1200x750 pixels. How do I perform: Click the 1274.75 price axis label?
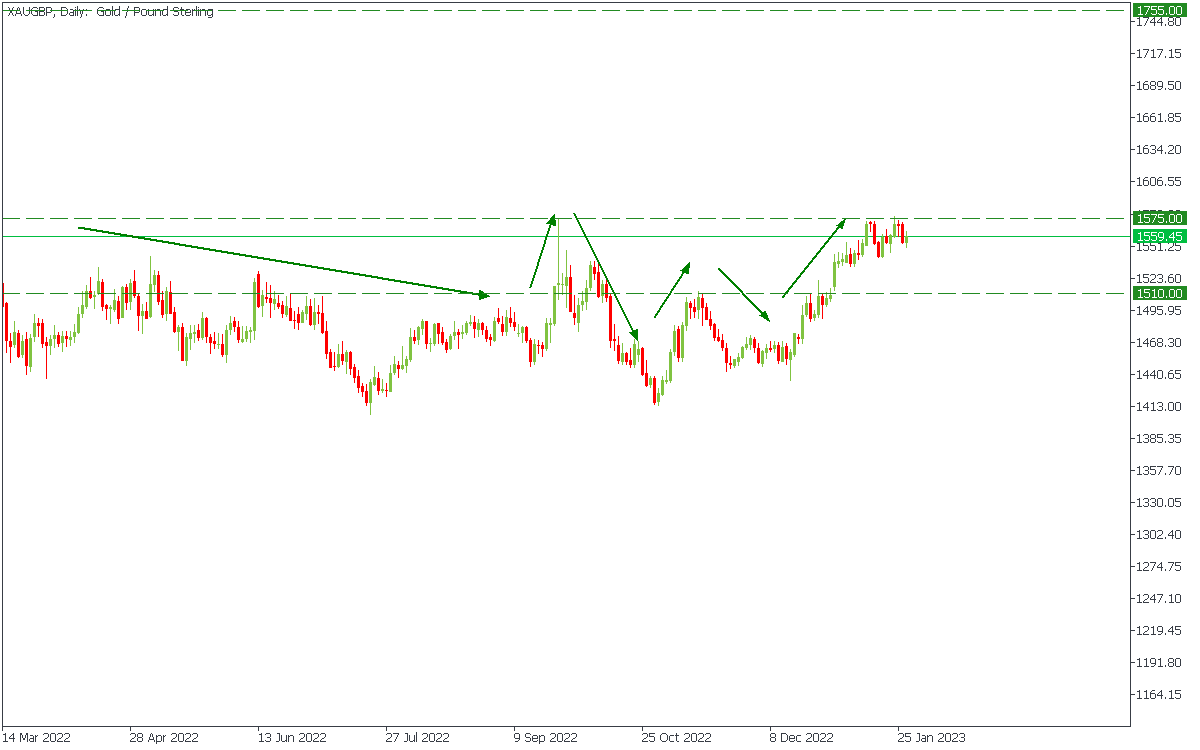[1159, 567]
